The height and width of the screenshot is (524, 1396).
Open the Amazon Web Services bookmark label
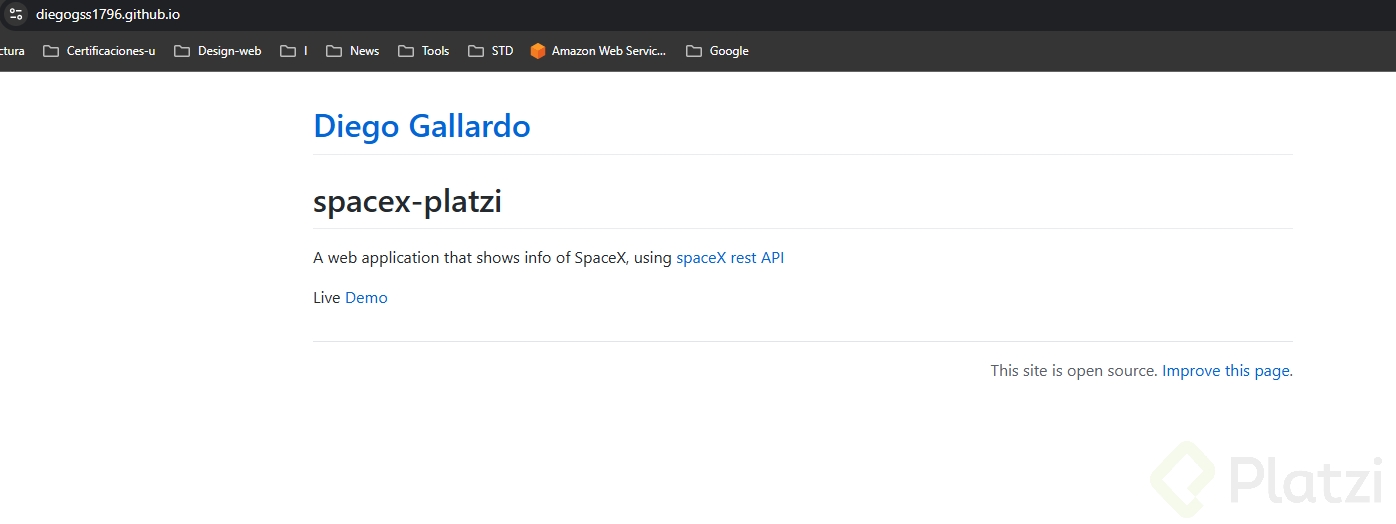click(x=608, y=51)
